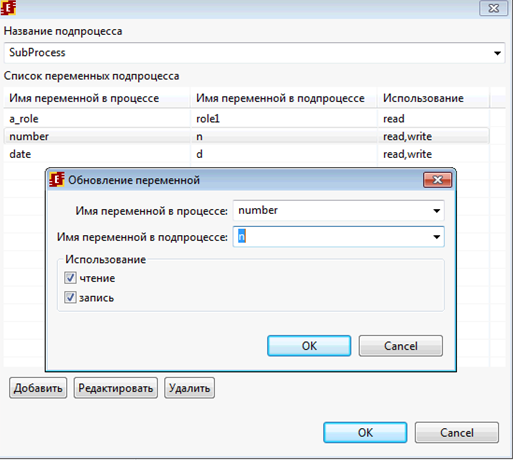Open the subprocess variable name dropdown
Image resolution: width=515 pixels, height=460 pixels.
436,237
